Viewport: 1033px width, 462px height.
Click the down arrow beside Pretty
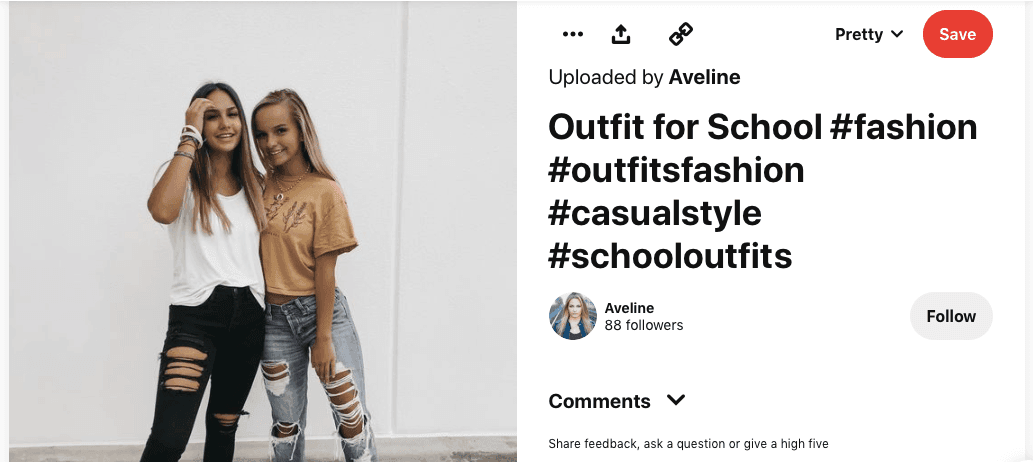click(897, 34)
